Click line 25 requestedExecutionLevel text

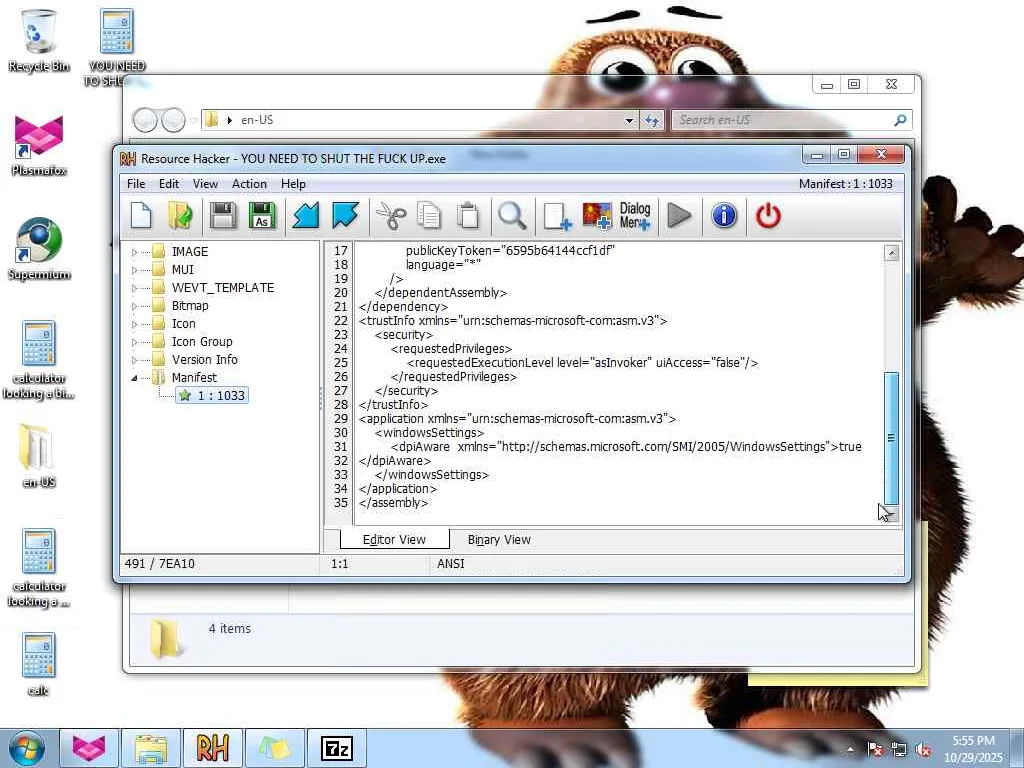click(x=582, y=362)
